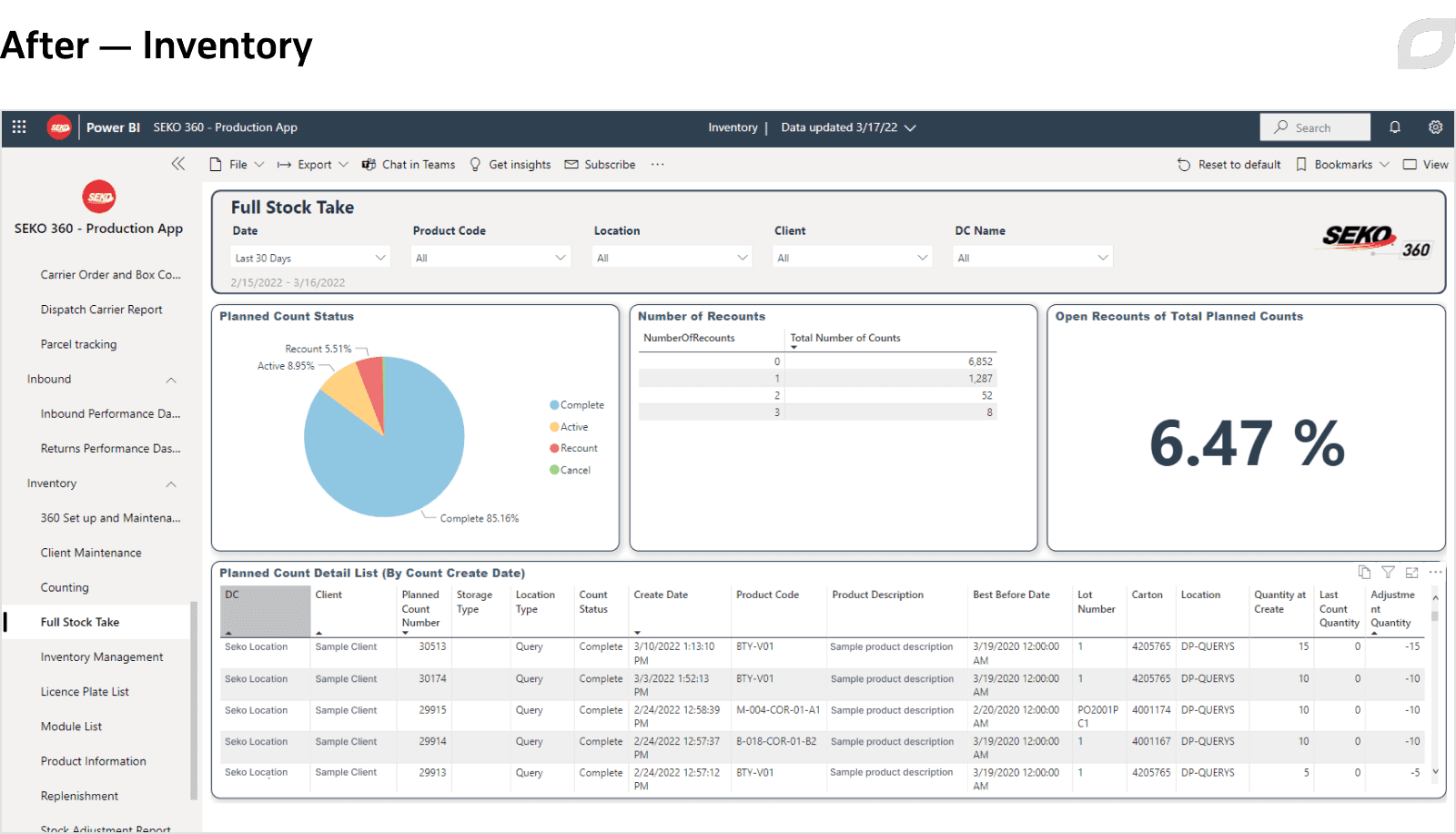Click Recount legend swatch

pos(554,448)
